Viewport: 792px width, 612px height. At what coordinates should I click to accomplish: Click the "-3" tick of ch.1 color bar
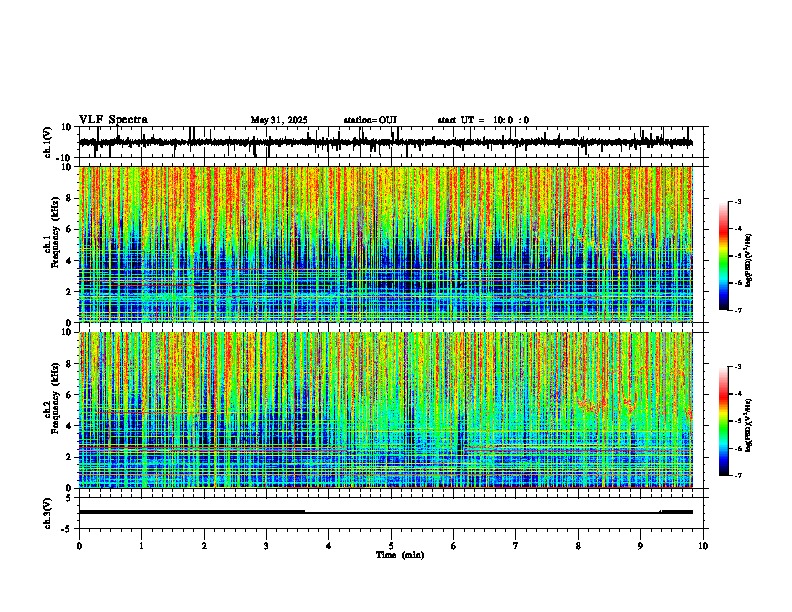(x=737, y=201)
